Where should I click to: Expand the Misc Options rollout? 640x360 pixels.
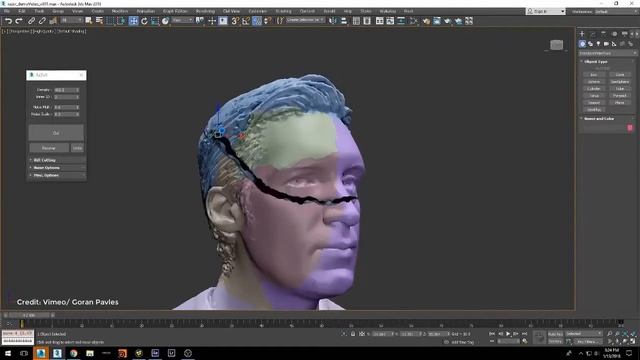click(x=56, y=175)
